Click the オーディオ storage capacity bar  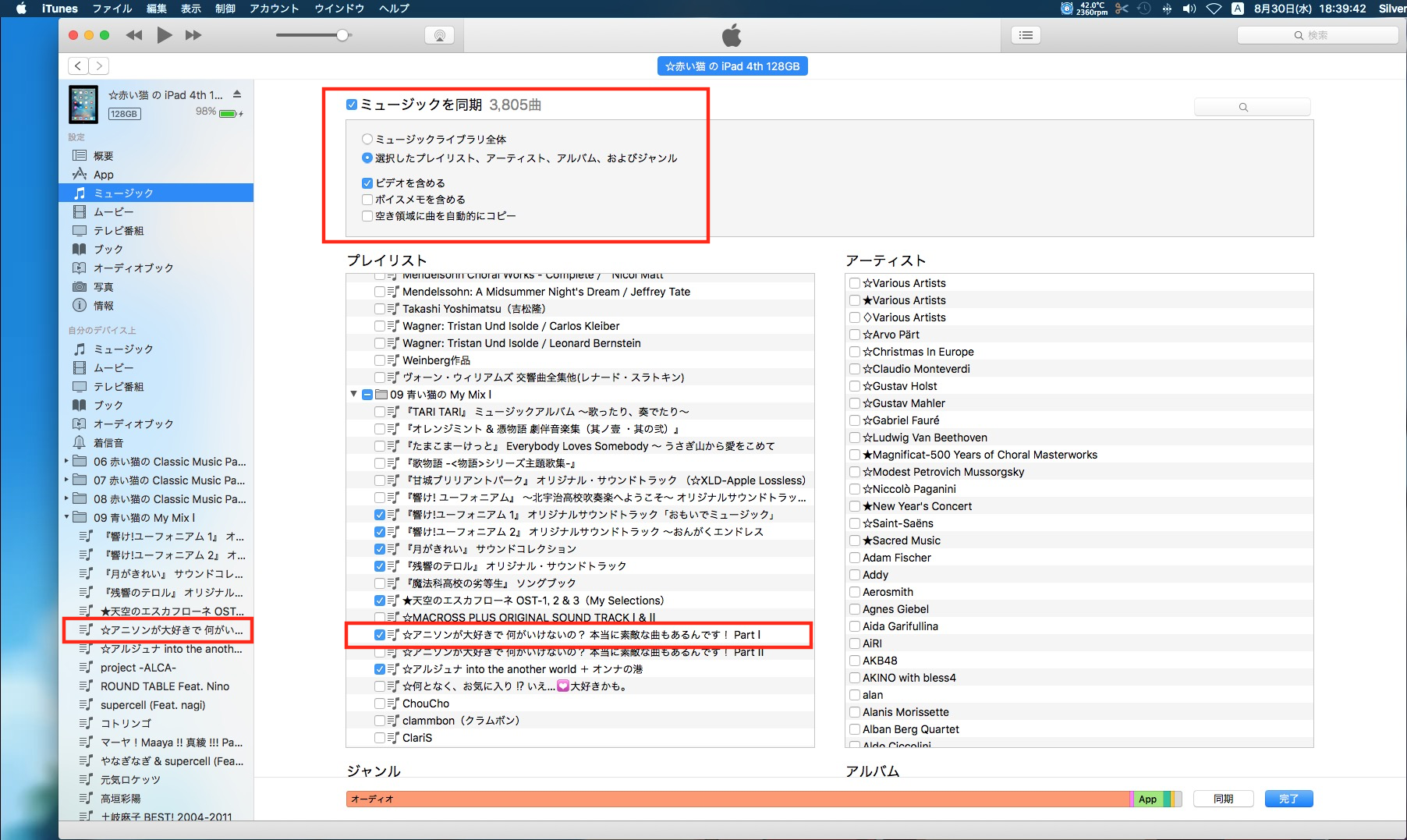click(x=738, y=799)
